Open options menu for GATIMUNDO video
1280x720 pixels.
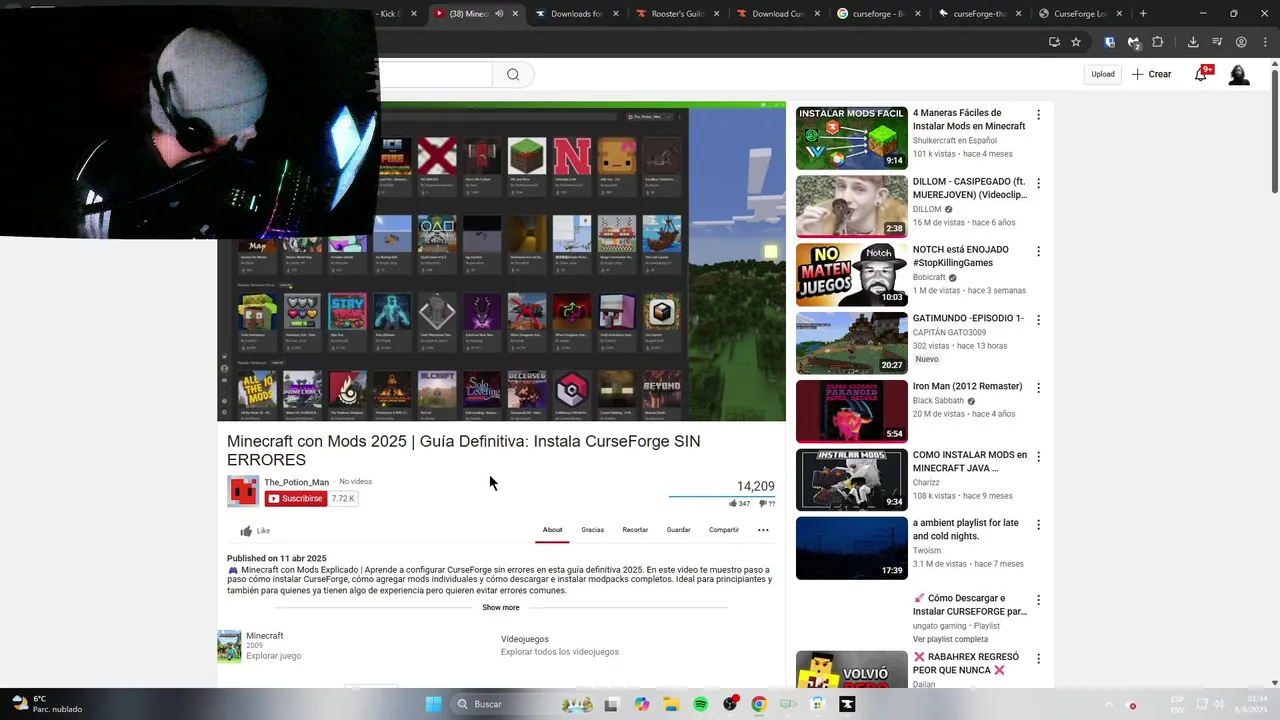[1038, 320]
